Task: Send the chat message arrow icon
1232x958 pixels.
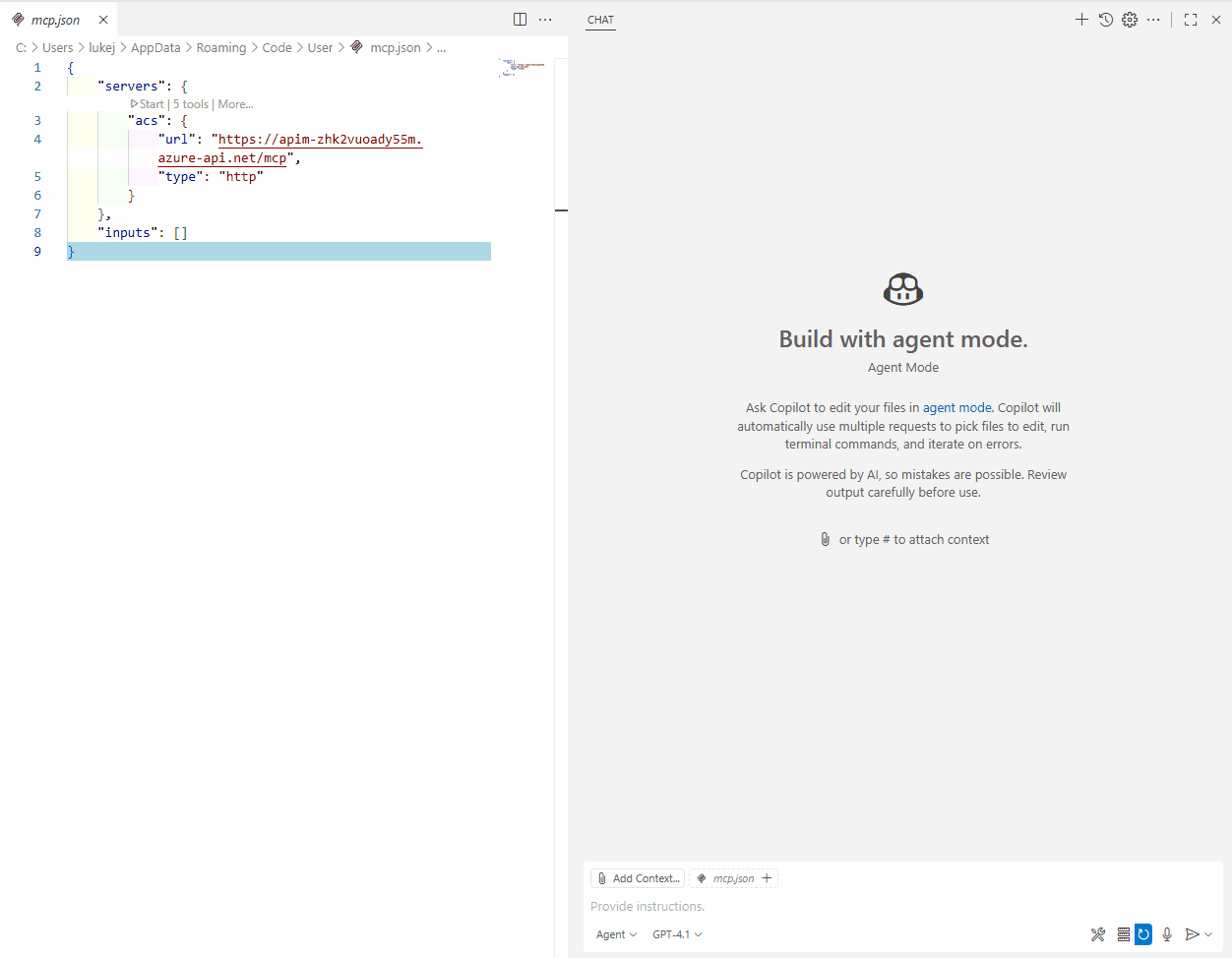Action: (x=1193, y=934)
